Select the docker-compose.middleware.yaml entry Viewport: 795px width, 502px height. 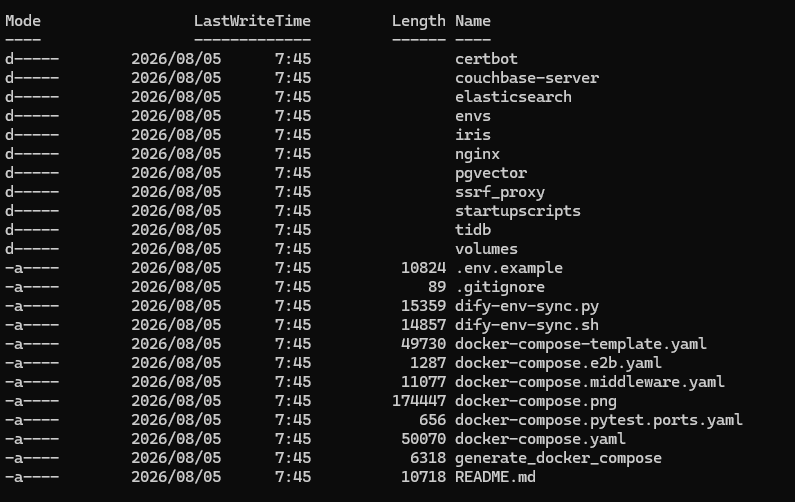[590, 382]
